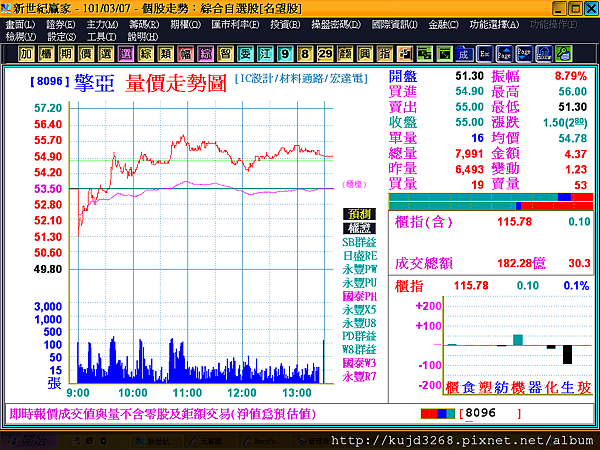Click the Home toolbar icon
This screenshot has width=600, height=450.
(544, 54)
